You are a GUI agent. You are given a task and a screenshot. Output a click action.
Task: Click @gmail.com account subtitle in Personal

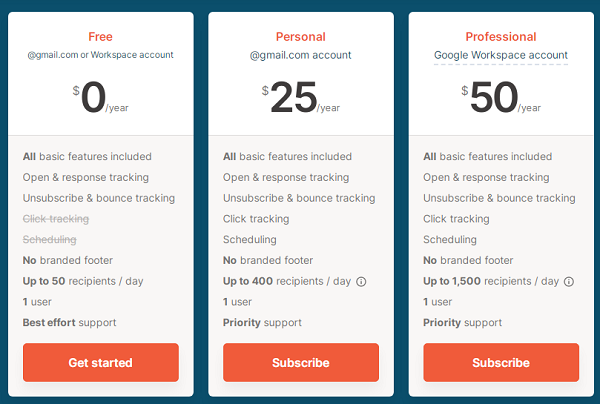(x=300, y=55)
